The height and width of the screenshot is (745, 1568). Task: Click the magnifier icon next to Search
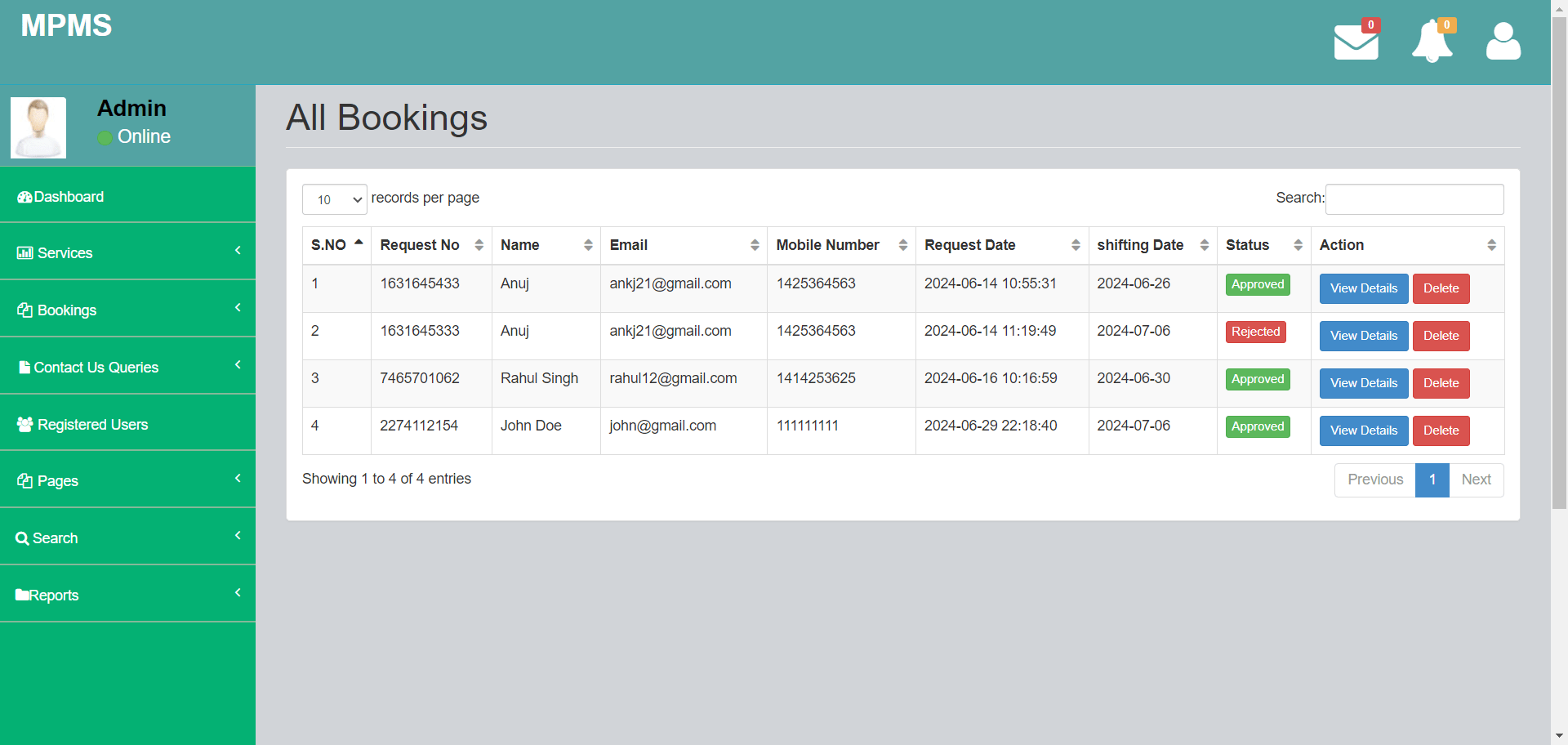point(22,538)
